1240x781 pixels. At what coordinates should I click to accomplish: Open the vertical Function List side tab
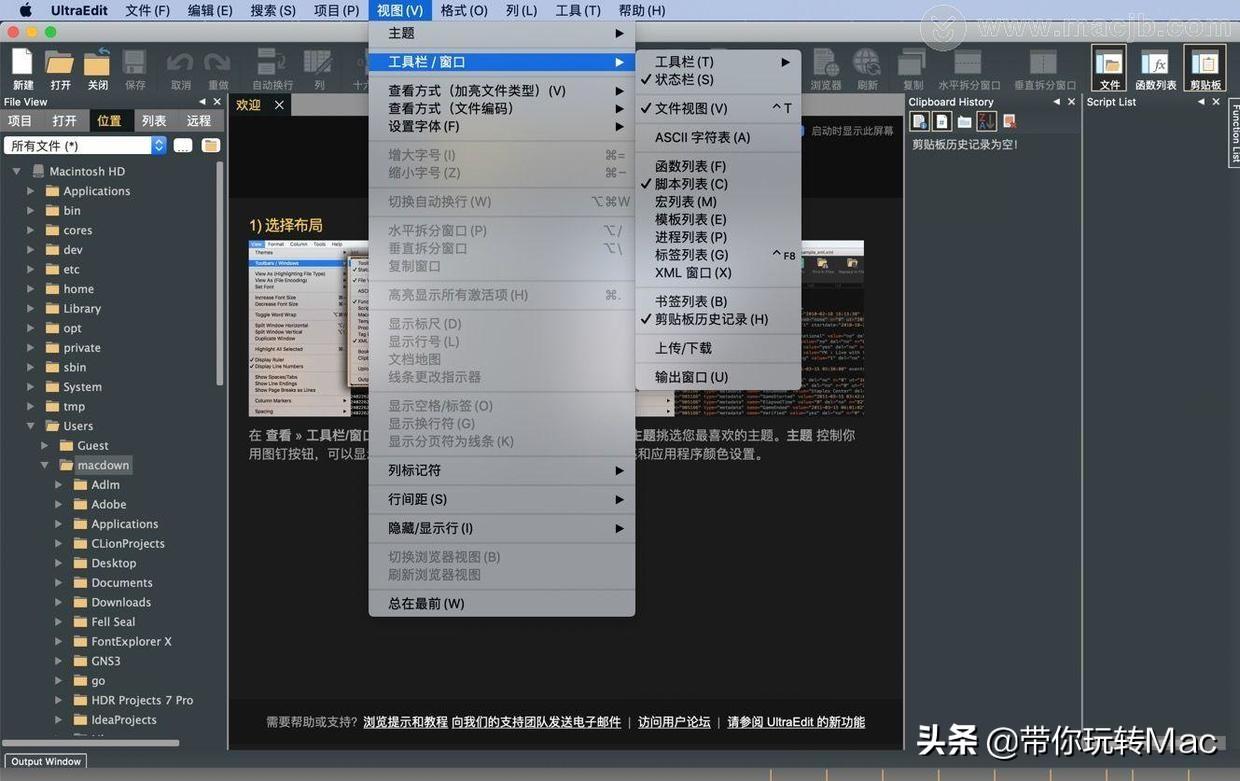pyautogui.click(x=1234, y=132)
